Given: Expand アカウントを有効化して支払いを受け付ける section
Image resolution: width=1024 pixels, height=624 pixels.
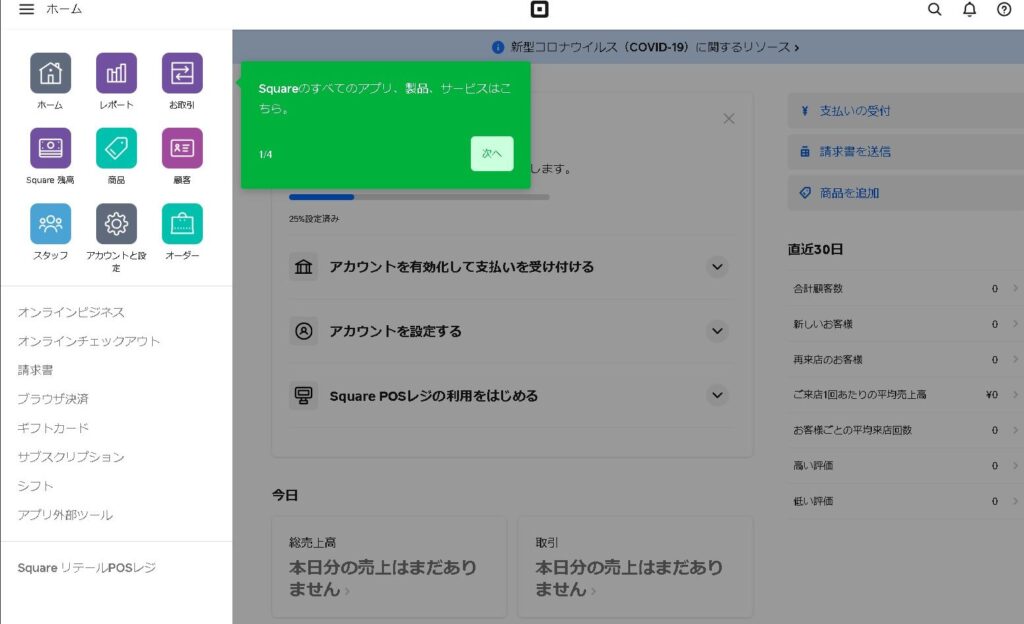Looking at the screenshot, I should point(716,267).
